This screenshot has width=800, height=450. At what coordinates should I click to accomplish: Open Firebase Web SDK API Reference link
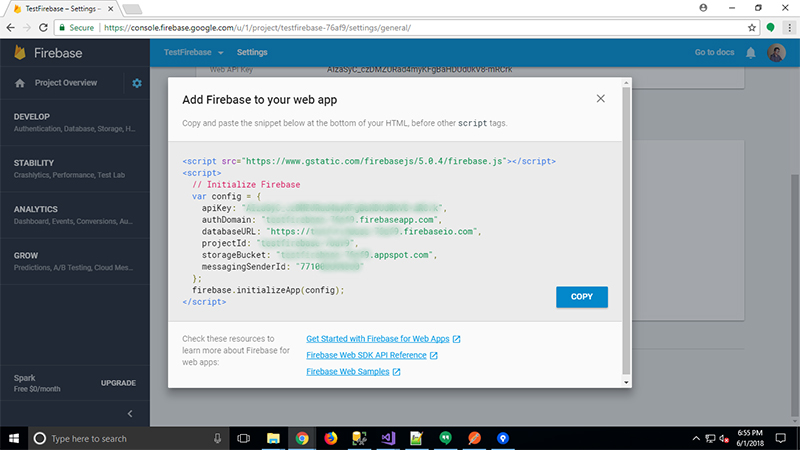tap(372, 356)
